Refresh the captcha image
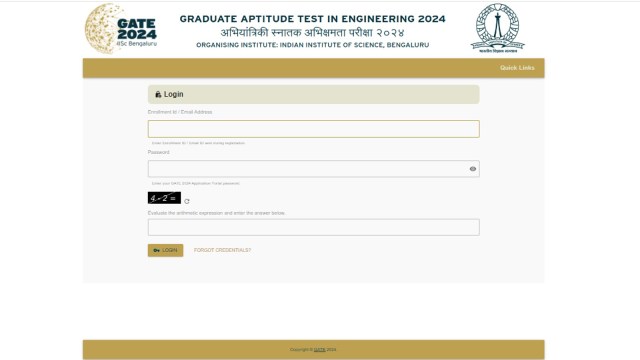This screenshot has height=360, width=640. [x=187, y=201]
